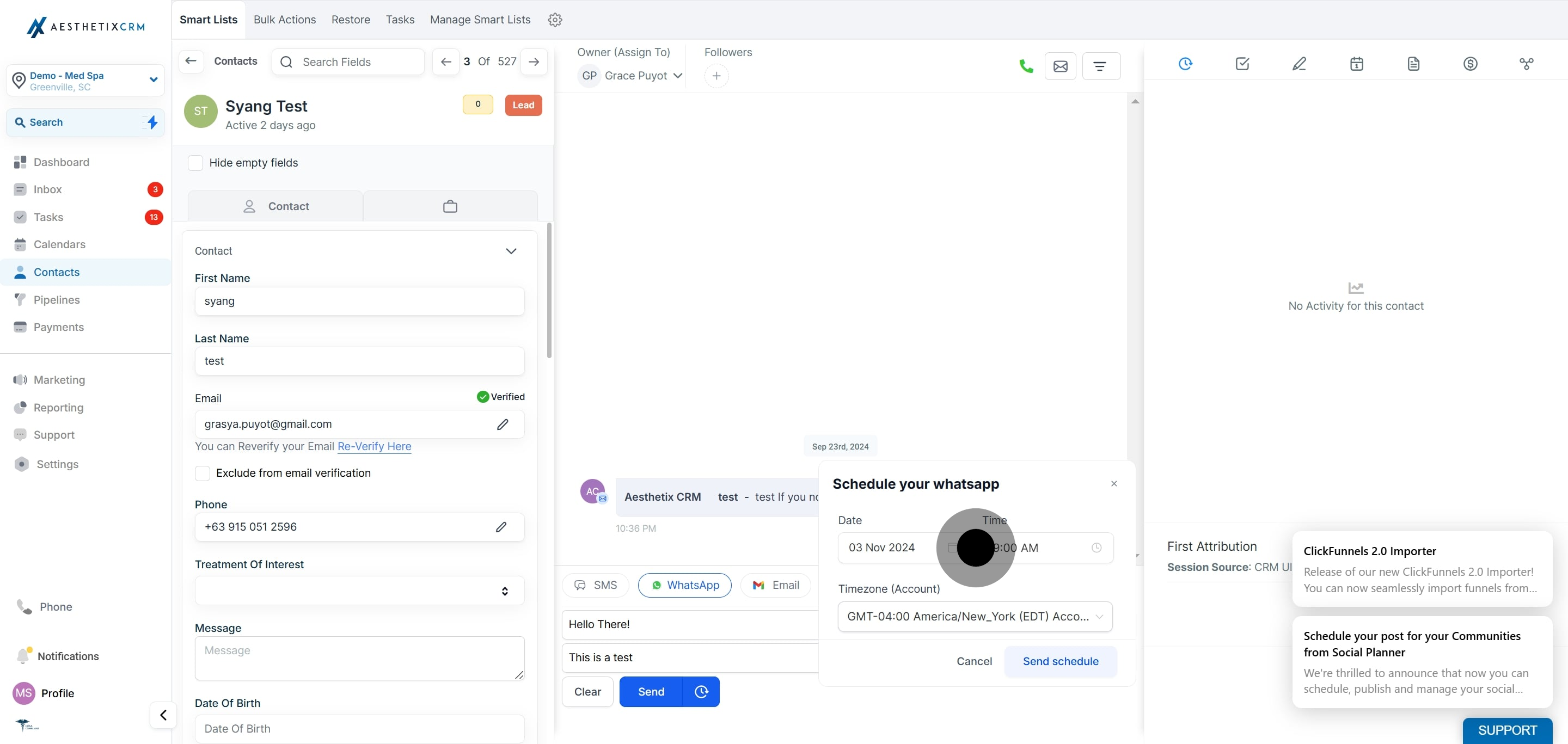Open the Timezone (Account) dropdown
The width and height of the screenshot is (1568, 744).
[x=975, y=616]
